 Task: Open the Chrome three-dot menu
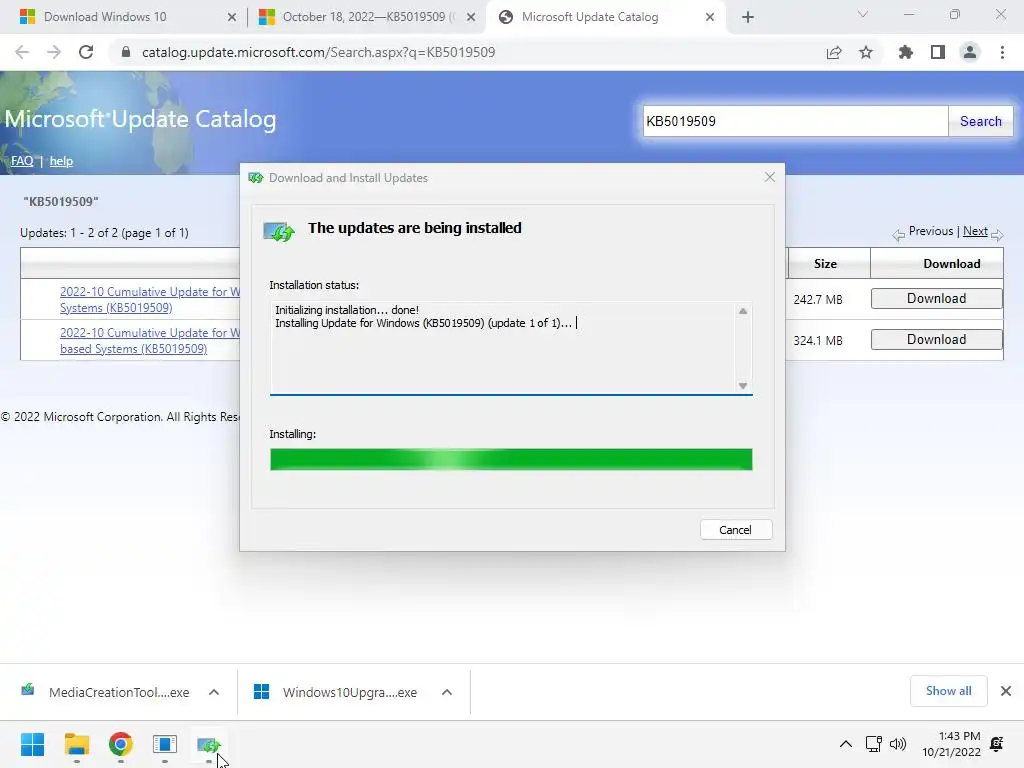(x=1002, y=52)
